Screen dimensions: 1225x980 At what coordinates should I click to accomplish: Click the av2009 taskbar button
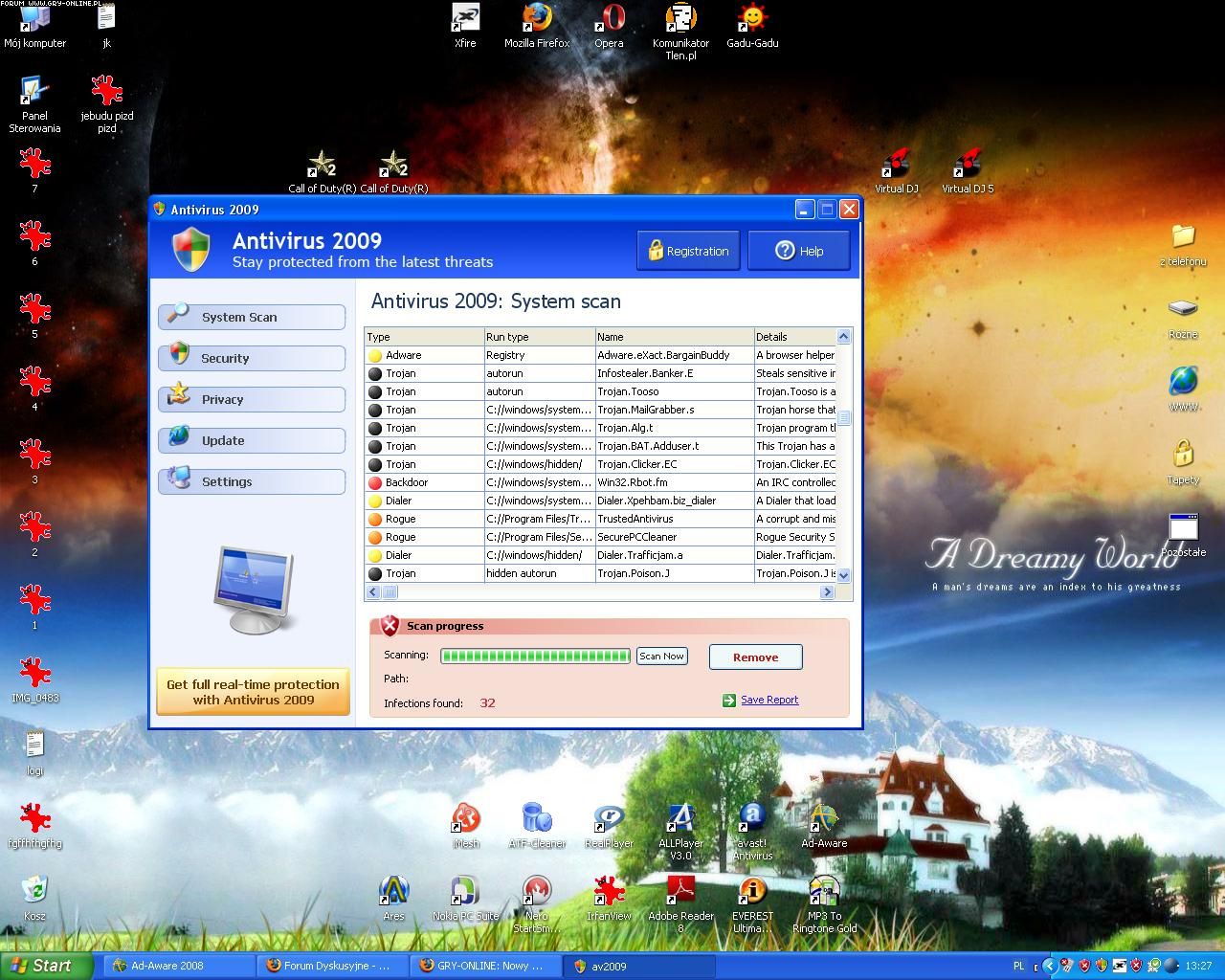[639, 966]
